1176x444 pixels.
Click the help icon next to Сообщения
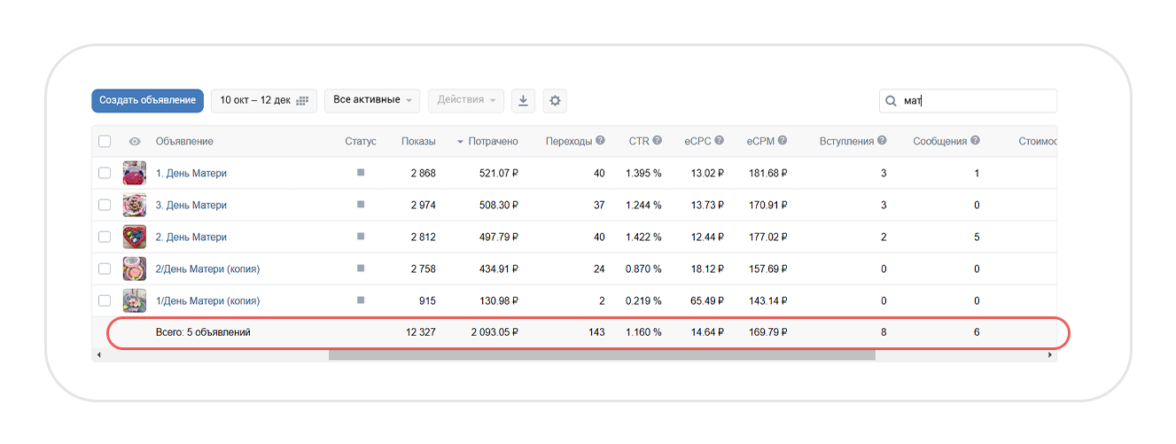(975, 141)
